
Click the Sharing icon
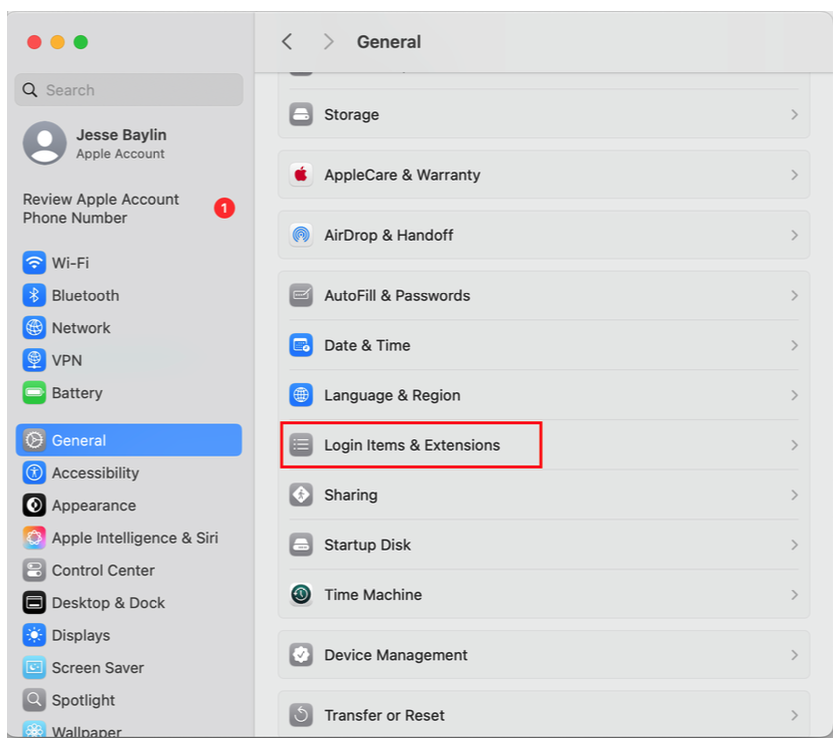tap(301, 495)
